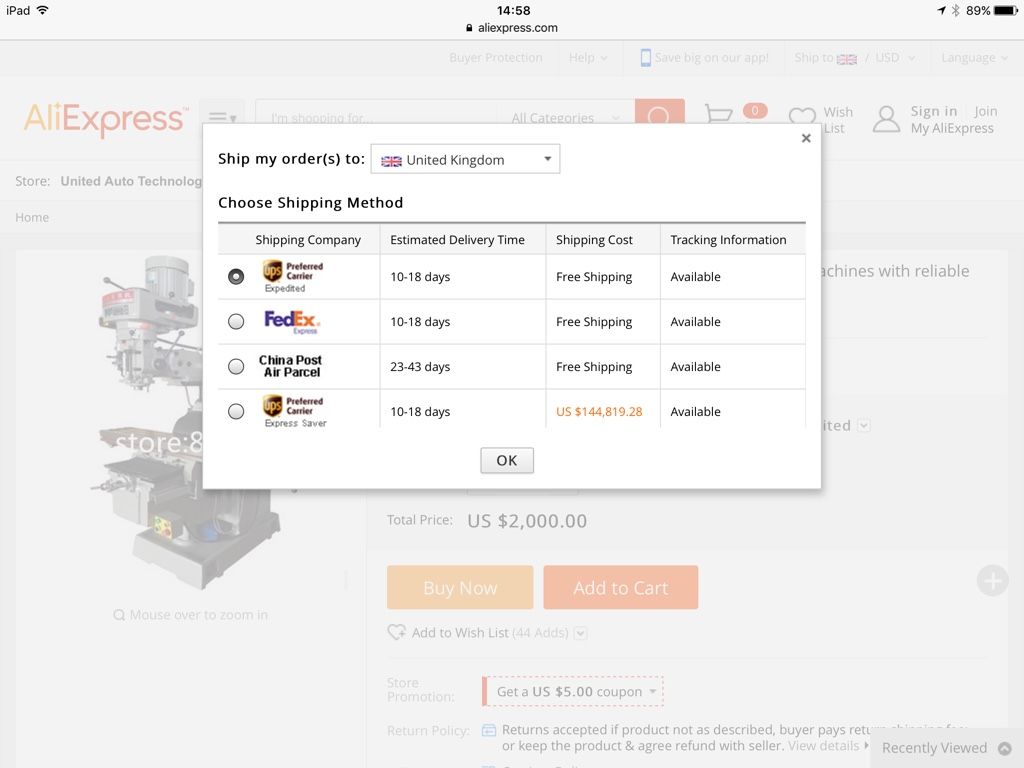Open the Get a US $5.00 coupon dropdown

coord(573,692)
